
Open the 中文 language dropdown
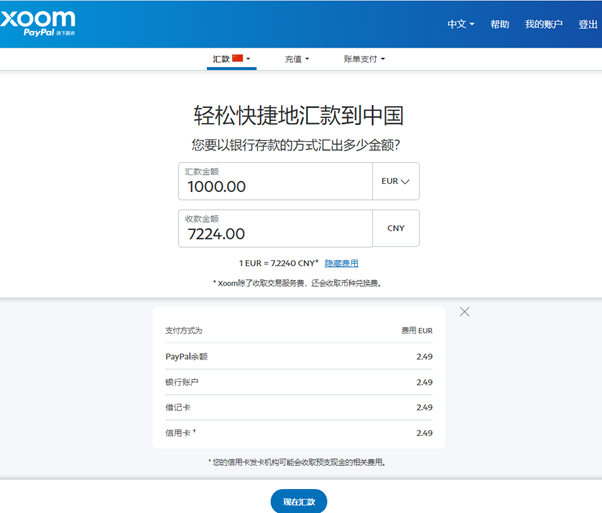pyautogui.click(x=461, y=24)
